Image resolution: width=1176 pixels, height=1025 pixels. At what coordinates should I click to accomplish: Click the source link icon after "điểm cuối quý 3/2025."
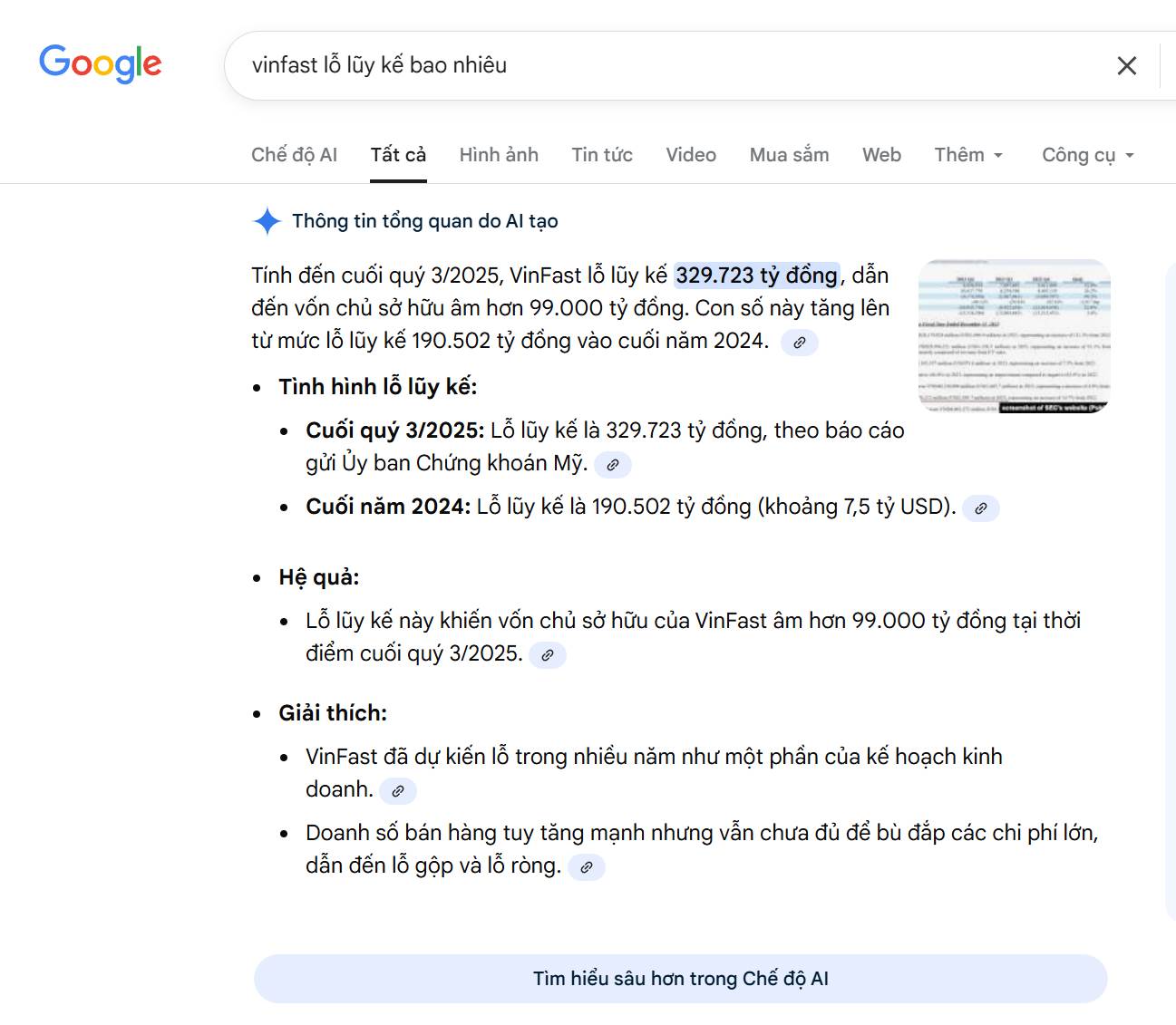[548, 655]
